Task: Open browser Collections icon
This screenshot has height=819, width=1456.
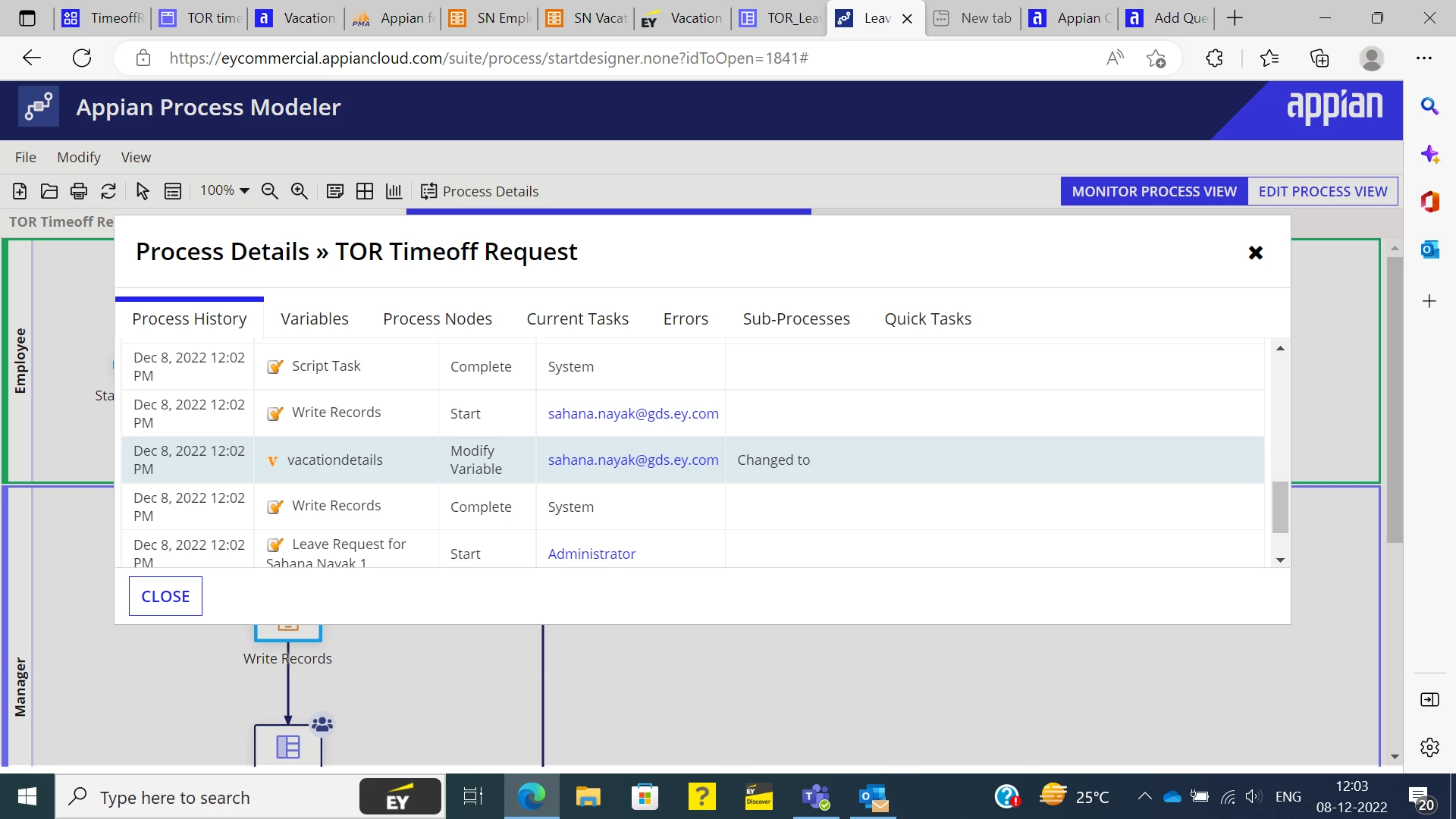Action: coord(1319,58)
